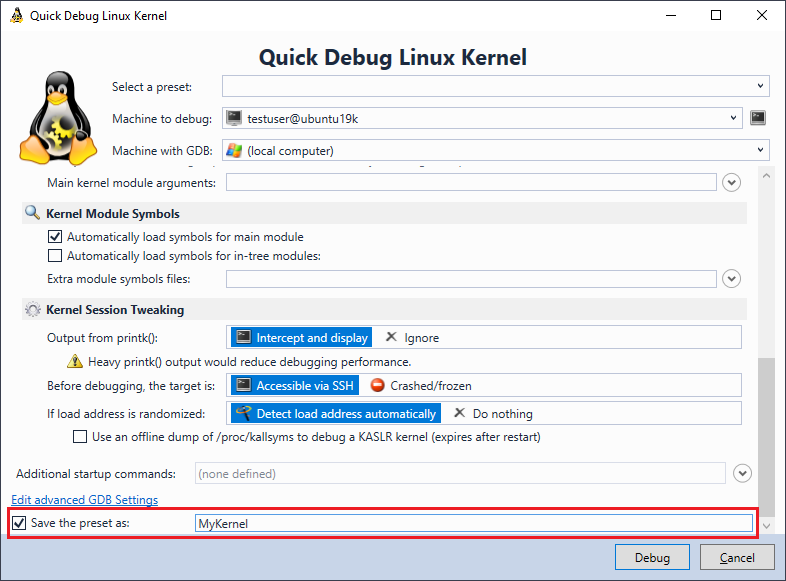Click the Kernel Session Tweaking section header
This screenshot has width=786, height=581.
tap(384, 310)
